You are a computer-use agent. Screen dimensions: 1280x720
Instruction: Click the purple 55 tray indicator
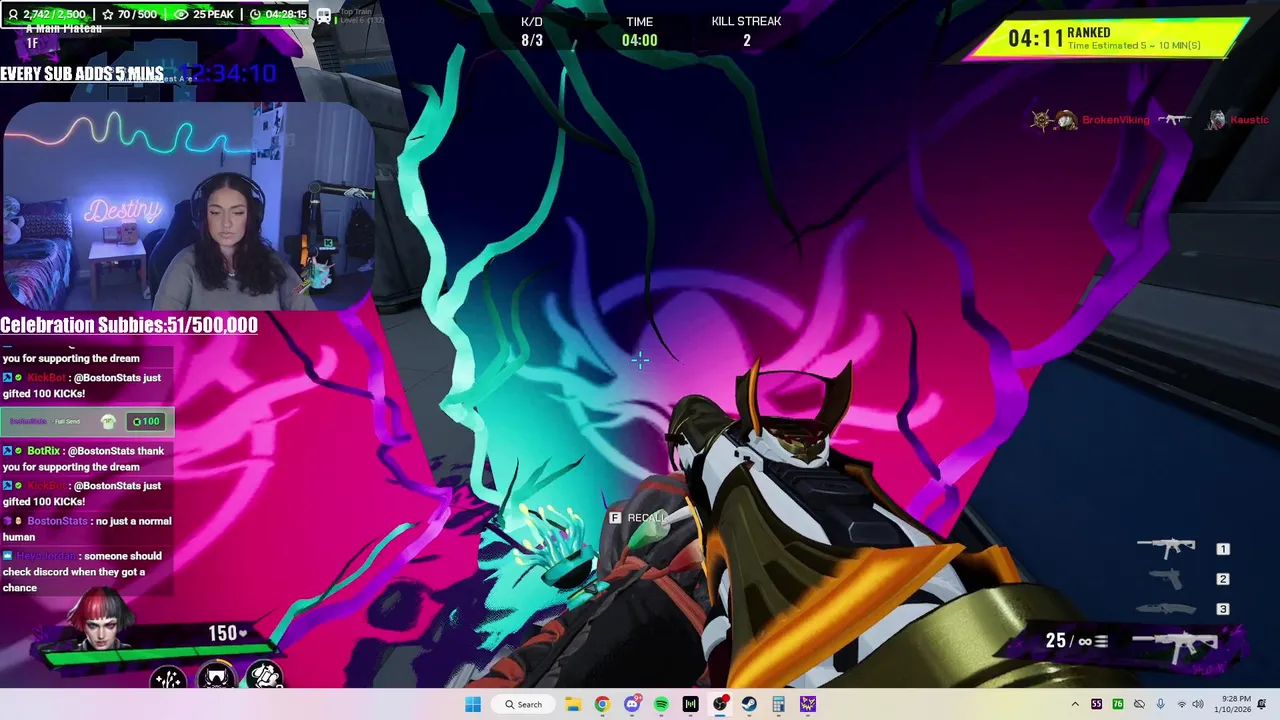tap(1097, 704)
